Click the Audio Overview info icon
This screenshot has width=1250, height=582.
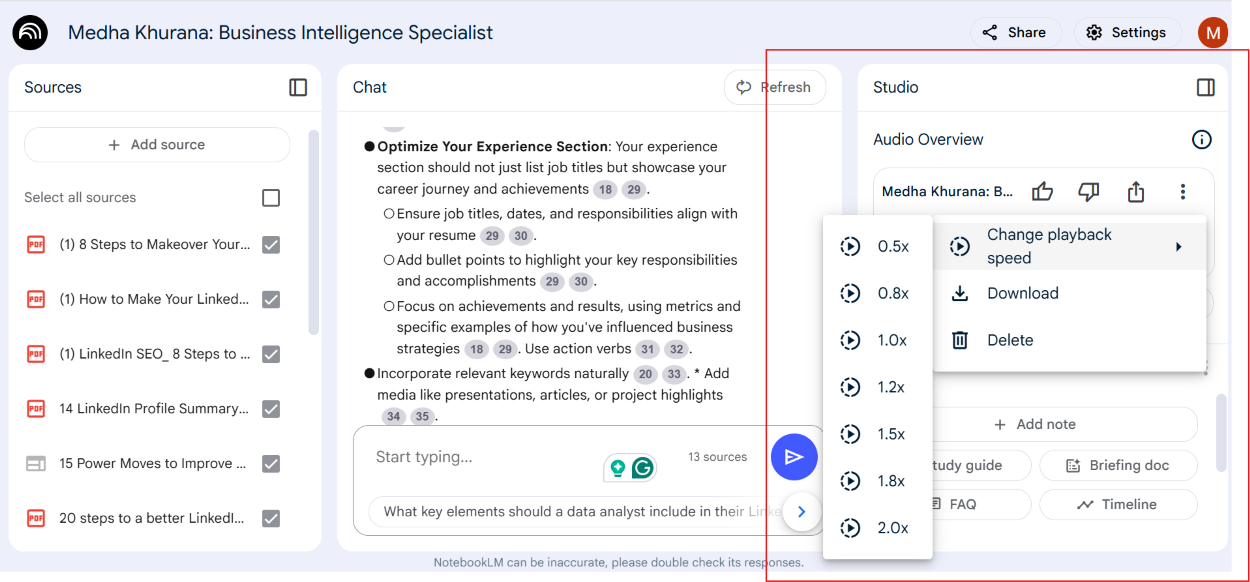click(1202, 140)
